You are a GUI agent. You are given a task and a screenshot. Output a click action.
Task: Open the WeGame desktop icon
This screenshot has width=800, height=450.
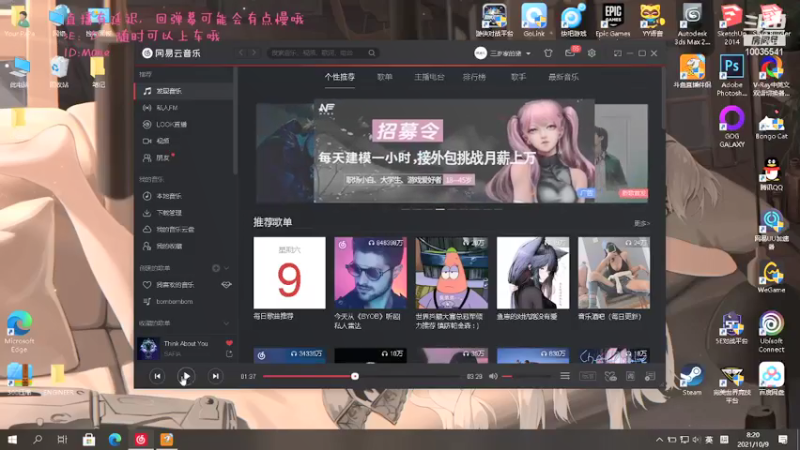(771, 277)
